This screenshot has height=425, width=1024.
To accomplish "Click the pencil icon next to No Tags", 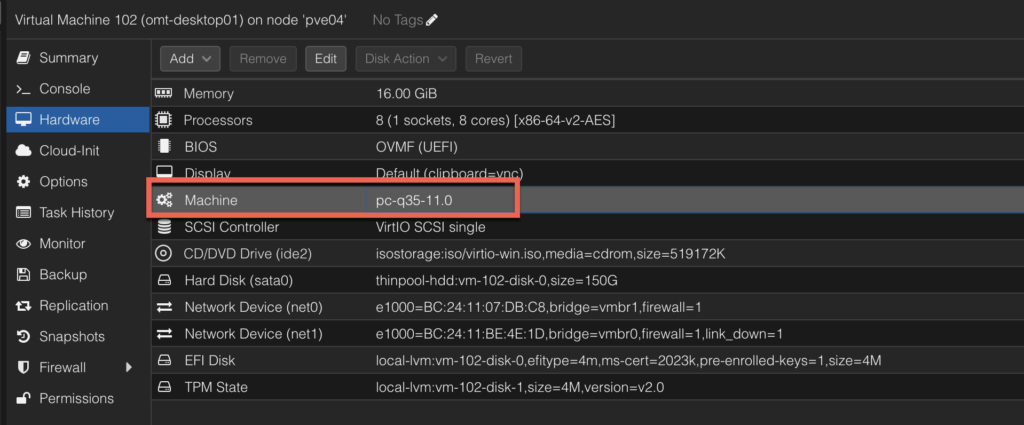I will (x=432, y=20).
